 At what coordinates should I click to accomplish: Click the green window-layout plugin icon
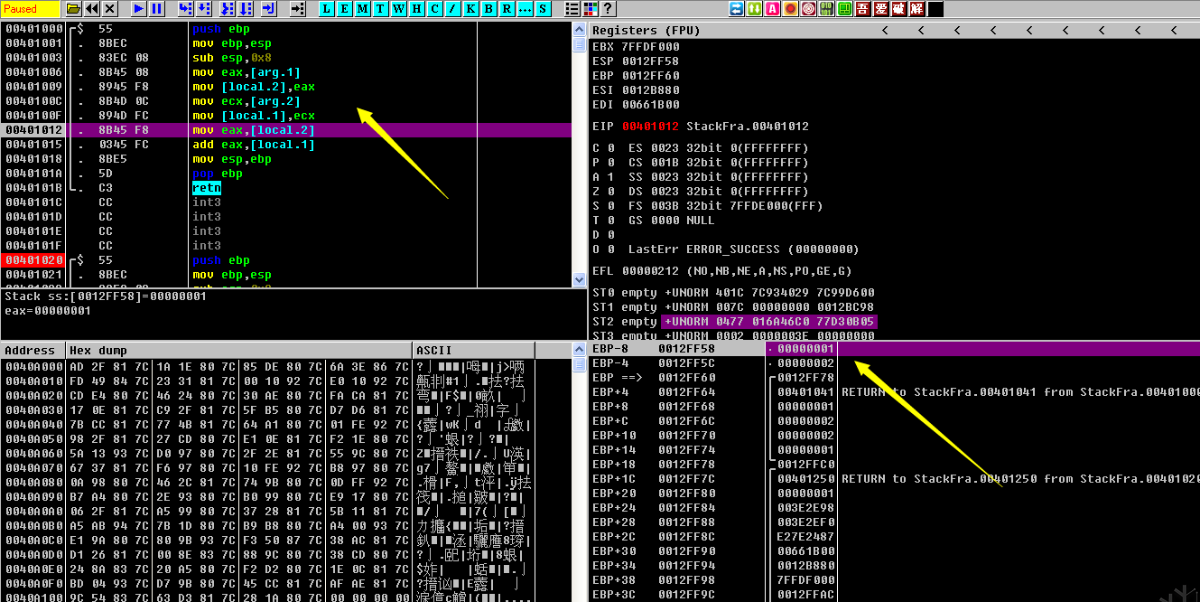844,9
